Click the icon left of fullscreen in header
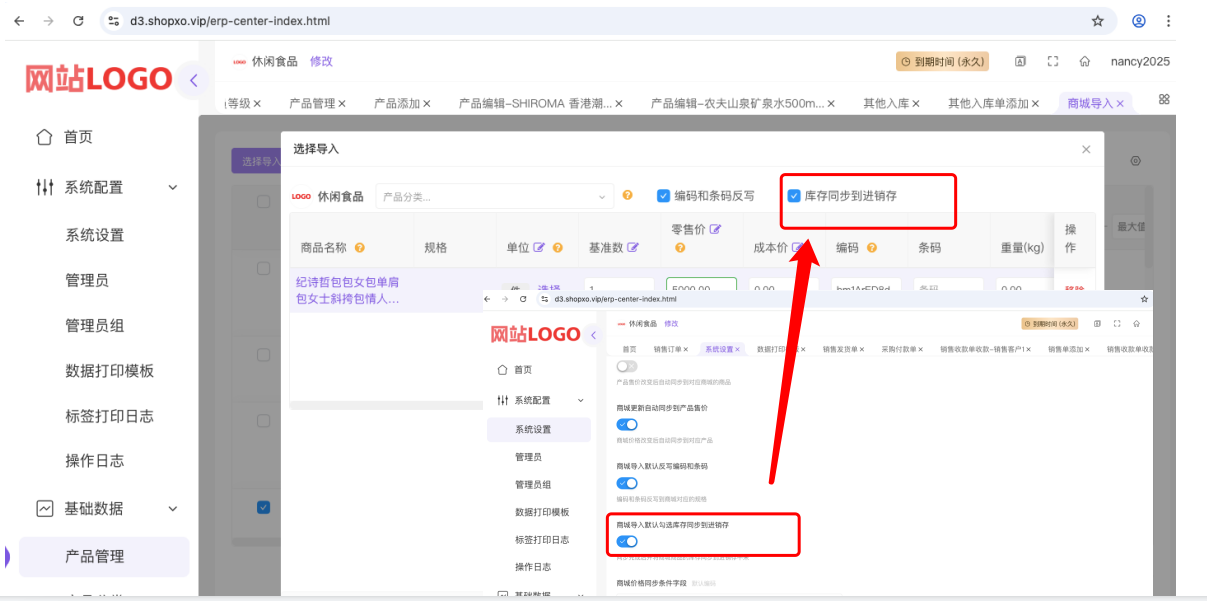The width and height of the screenshot is (1207, 601). pos(1020,61)
